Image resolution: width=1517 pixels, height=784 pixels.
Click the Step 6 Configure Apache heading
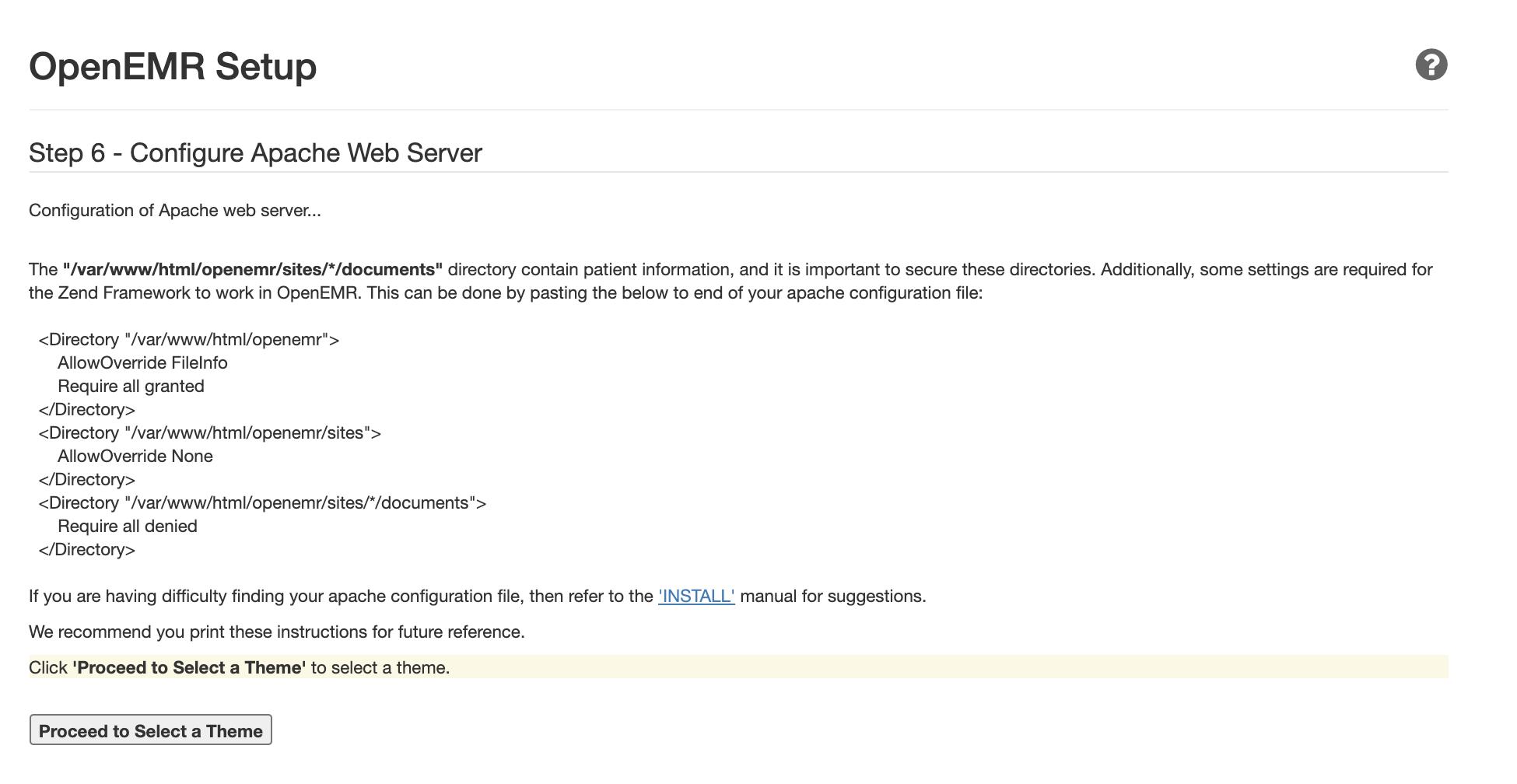point(255,153)
